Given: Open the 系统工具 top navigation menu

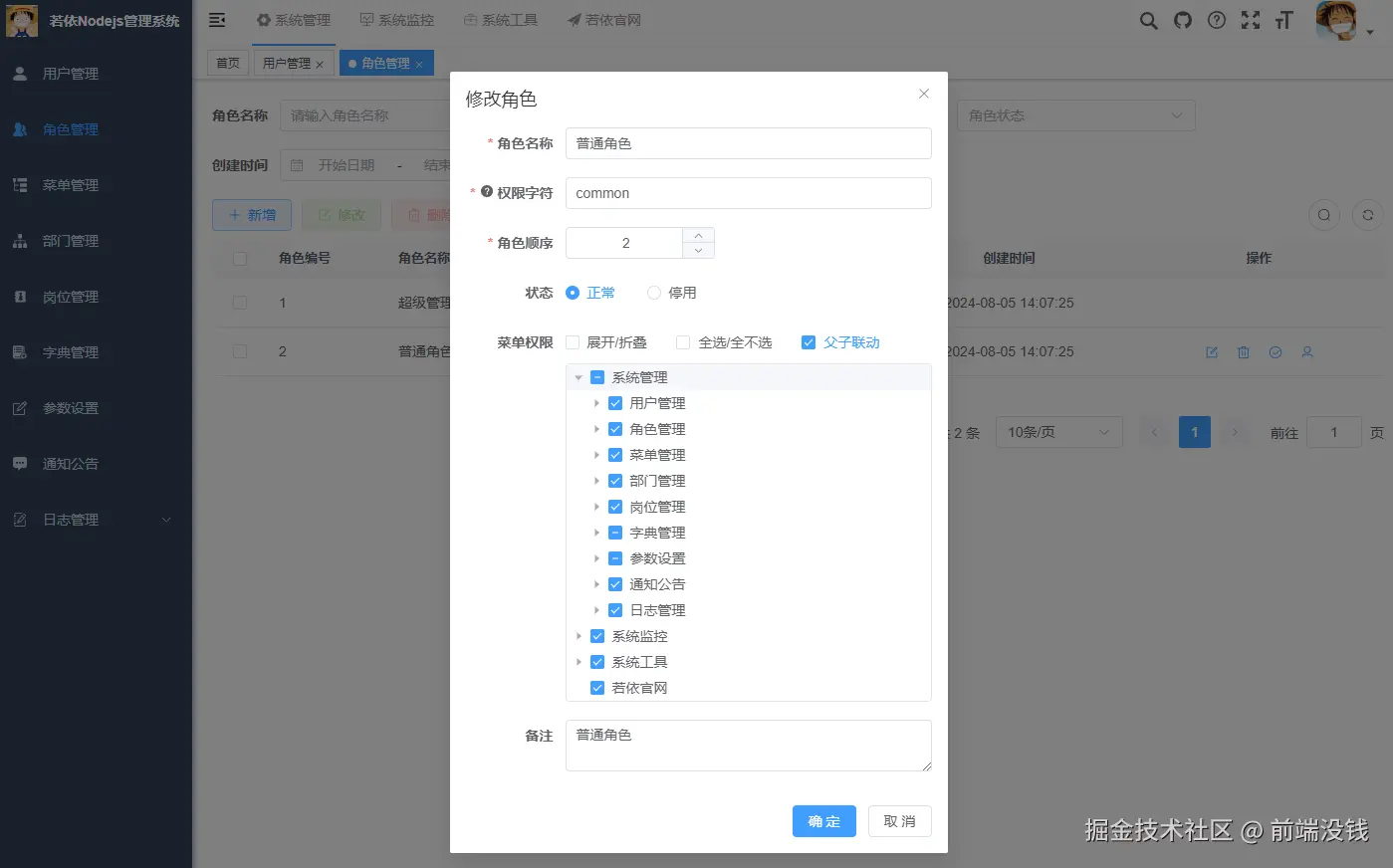Looking at the screenshot, I should 501,20.
